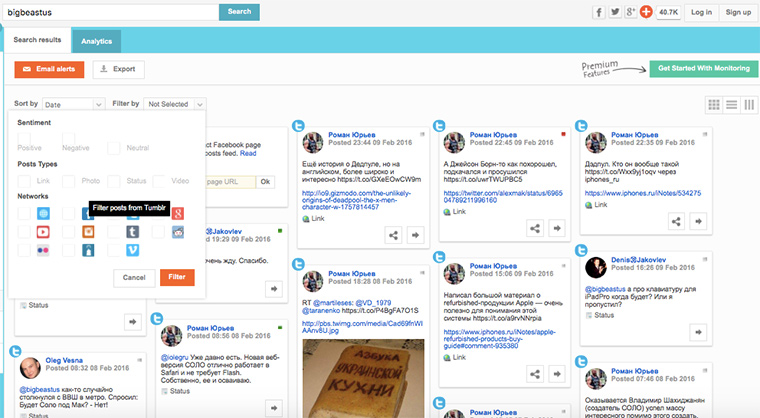The width and height of the screenshot is (760, 418).
Task: Click the Twitter share icon in header
Action: [x=615, y=12]
